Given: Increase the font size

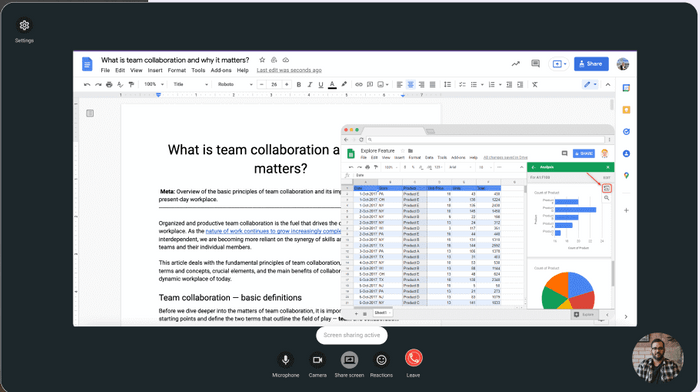Looking at the screenshot, I should (287, 84).
